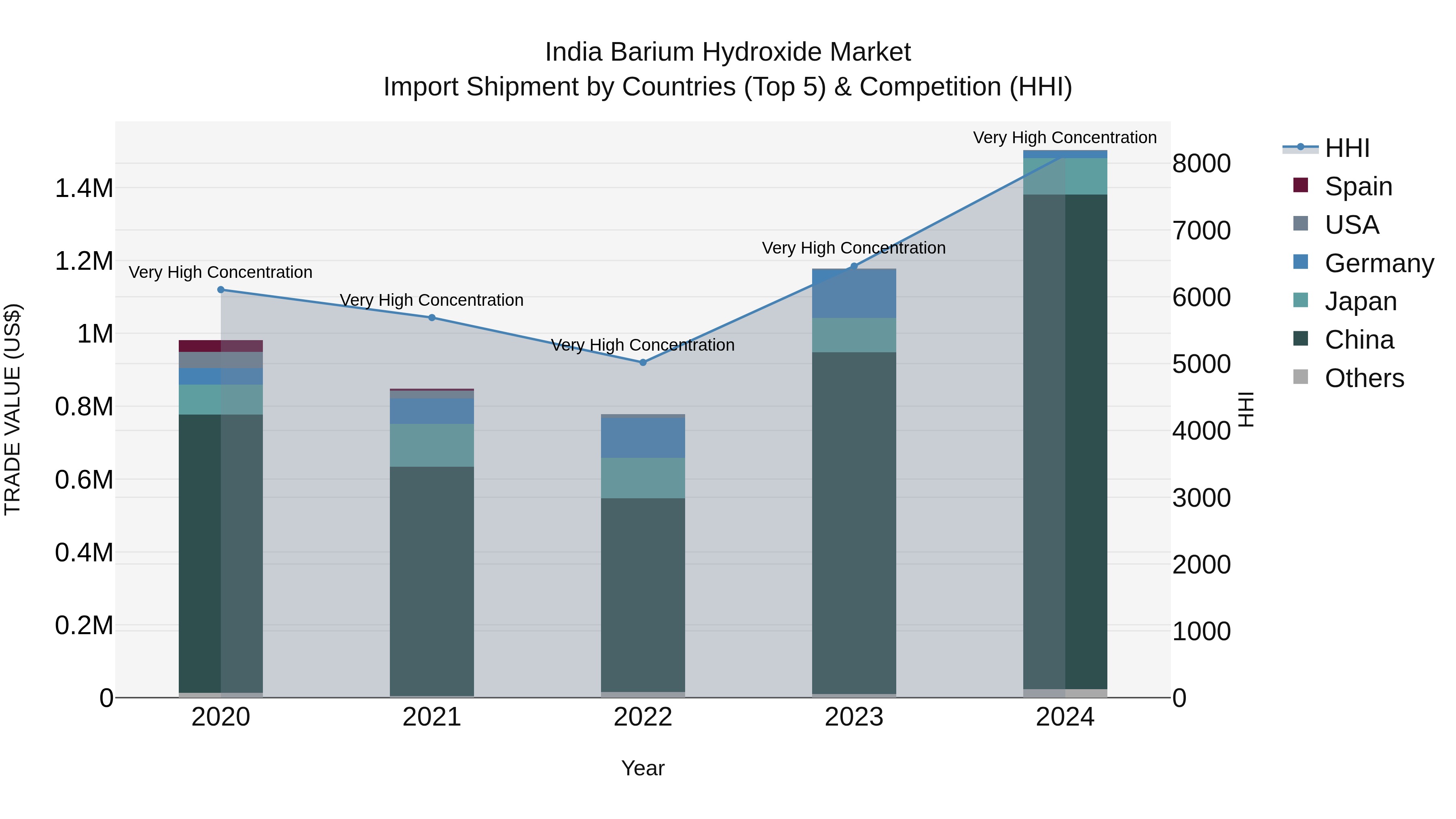1456x819 pixels.
Task: Click the 2020 China bar segment
Action: 221,554
